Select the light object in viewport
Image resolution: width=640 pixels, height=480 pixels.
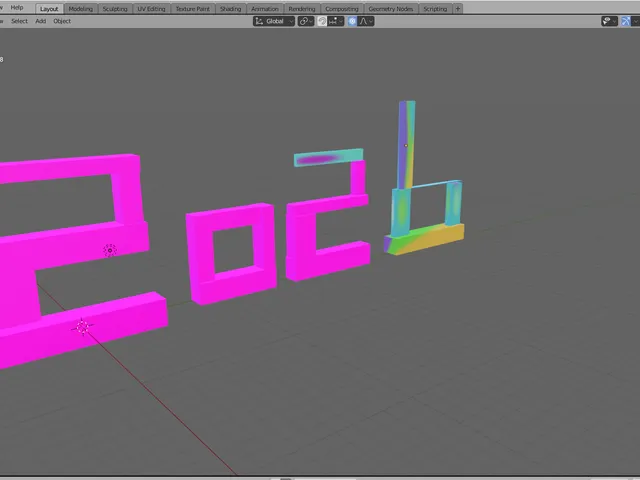click(110, 250)
